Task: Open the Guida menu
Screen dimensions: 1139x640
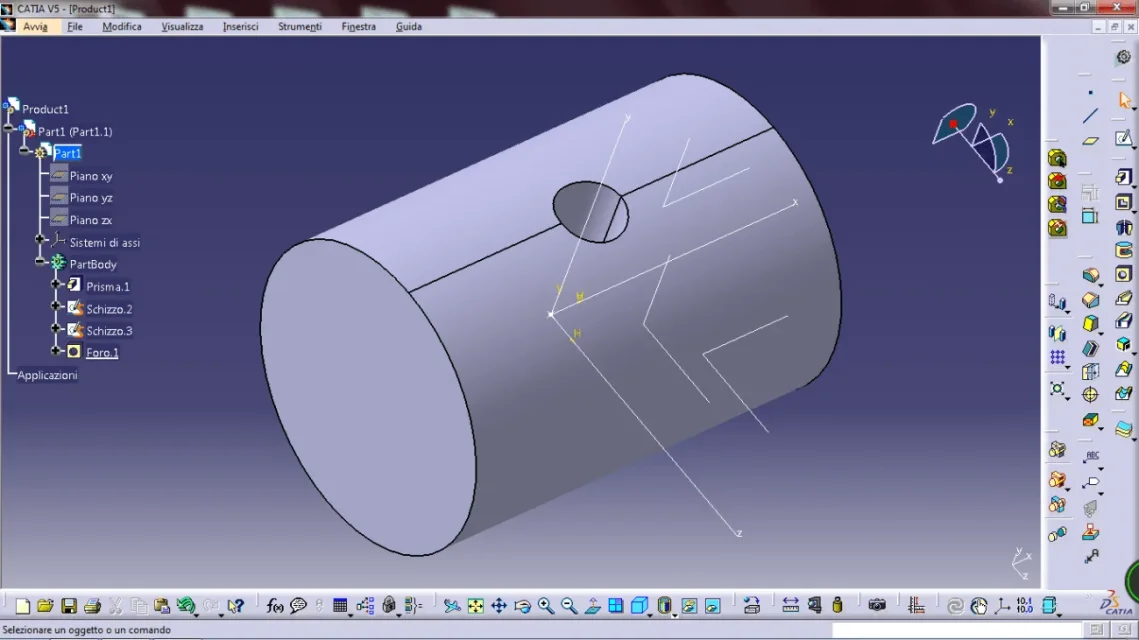Action: click(408, 26)
